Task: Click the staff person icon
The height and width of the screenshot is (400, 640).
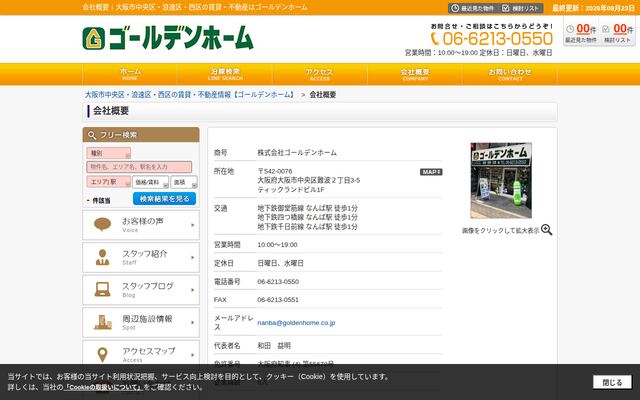Action: coord(102,257)
